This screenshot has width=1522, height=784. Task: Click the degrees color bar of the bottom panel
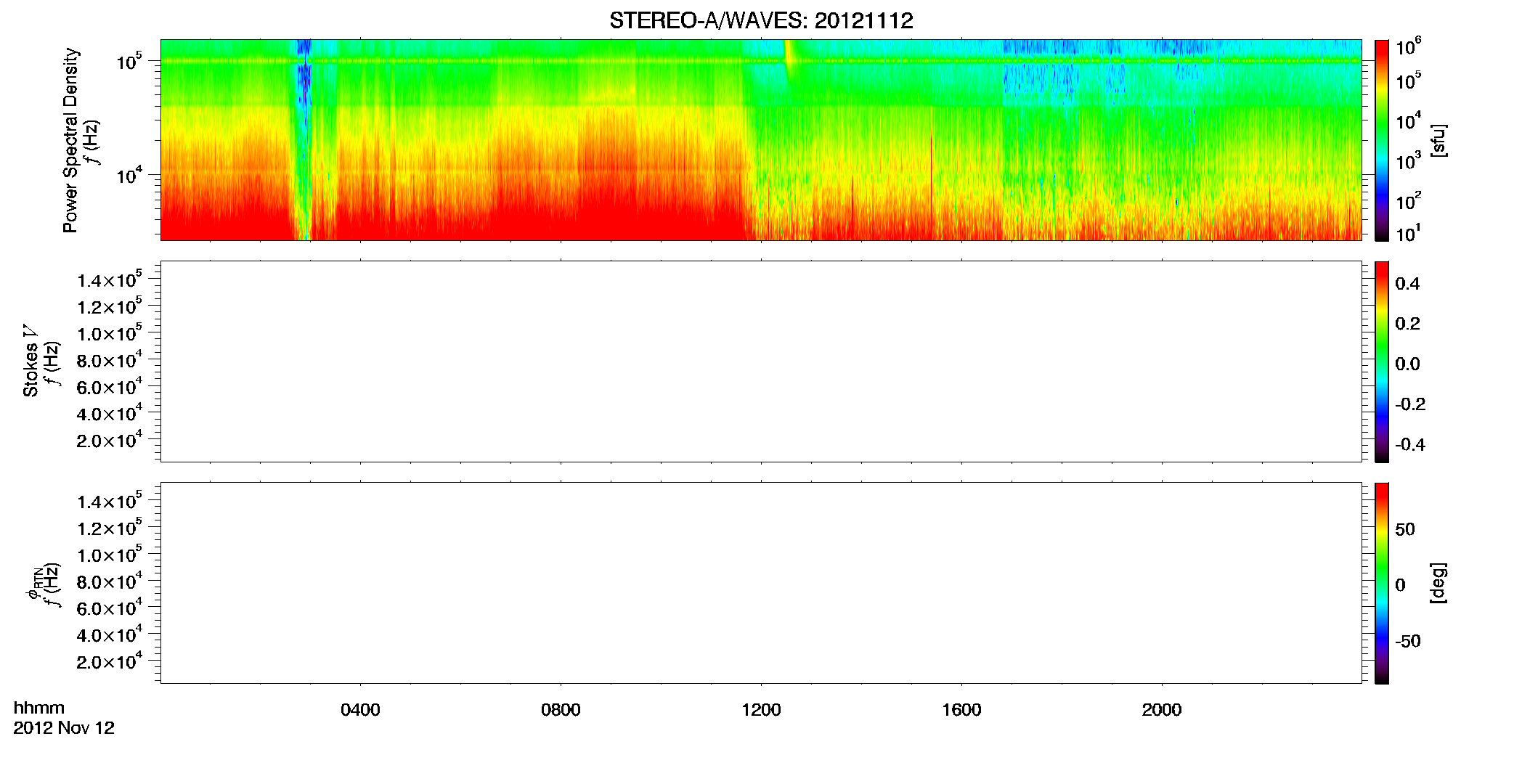tap(1382, 583)
